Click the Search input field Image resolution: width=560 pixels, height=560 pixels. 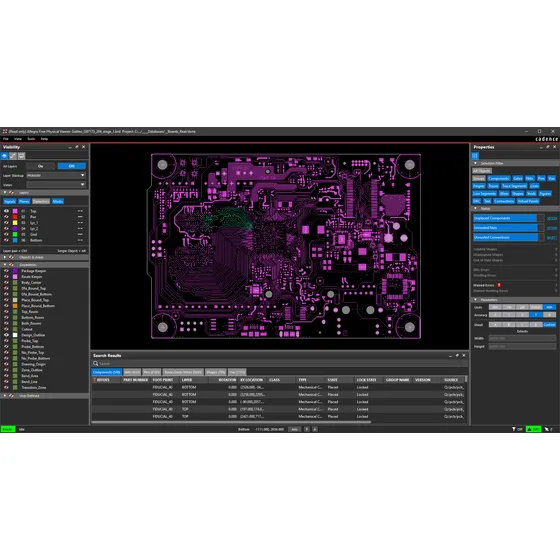[x=280, y=364]
